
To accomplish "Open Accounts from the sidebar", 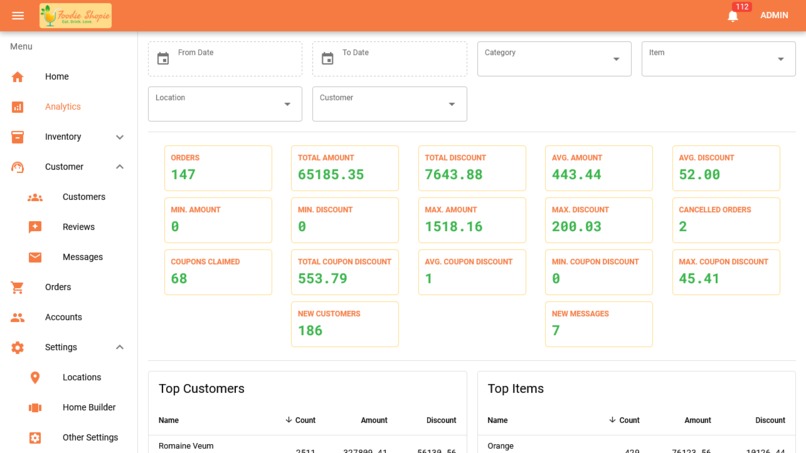I will (x=63, y=317).
